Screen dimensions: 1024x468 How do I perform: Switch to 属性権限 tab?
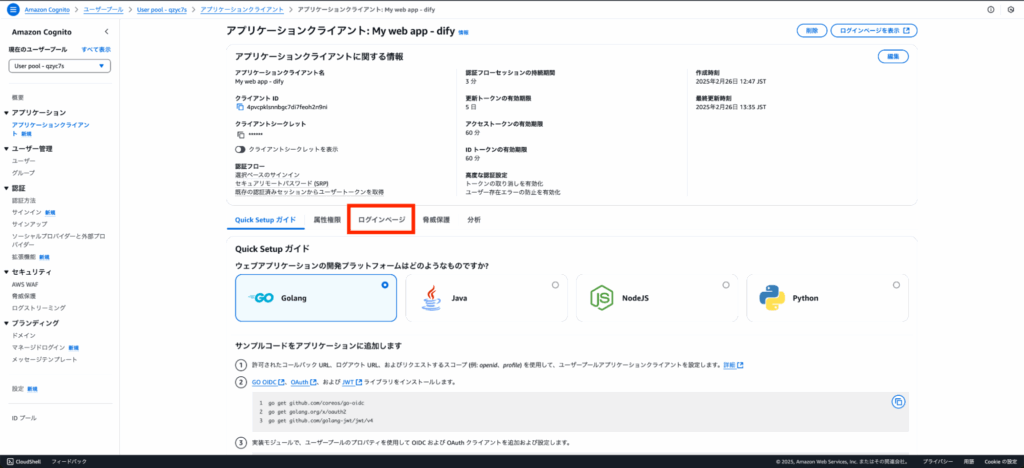pyautogui.click(x=327, y=220)
